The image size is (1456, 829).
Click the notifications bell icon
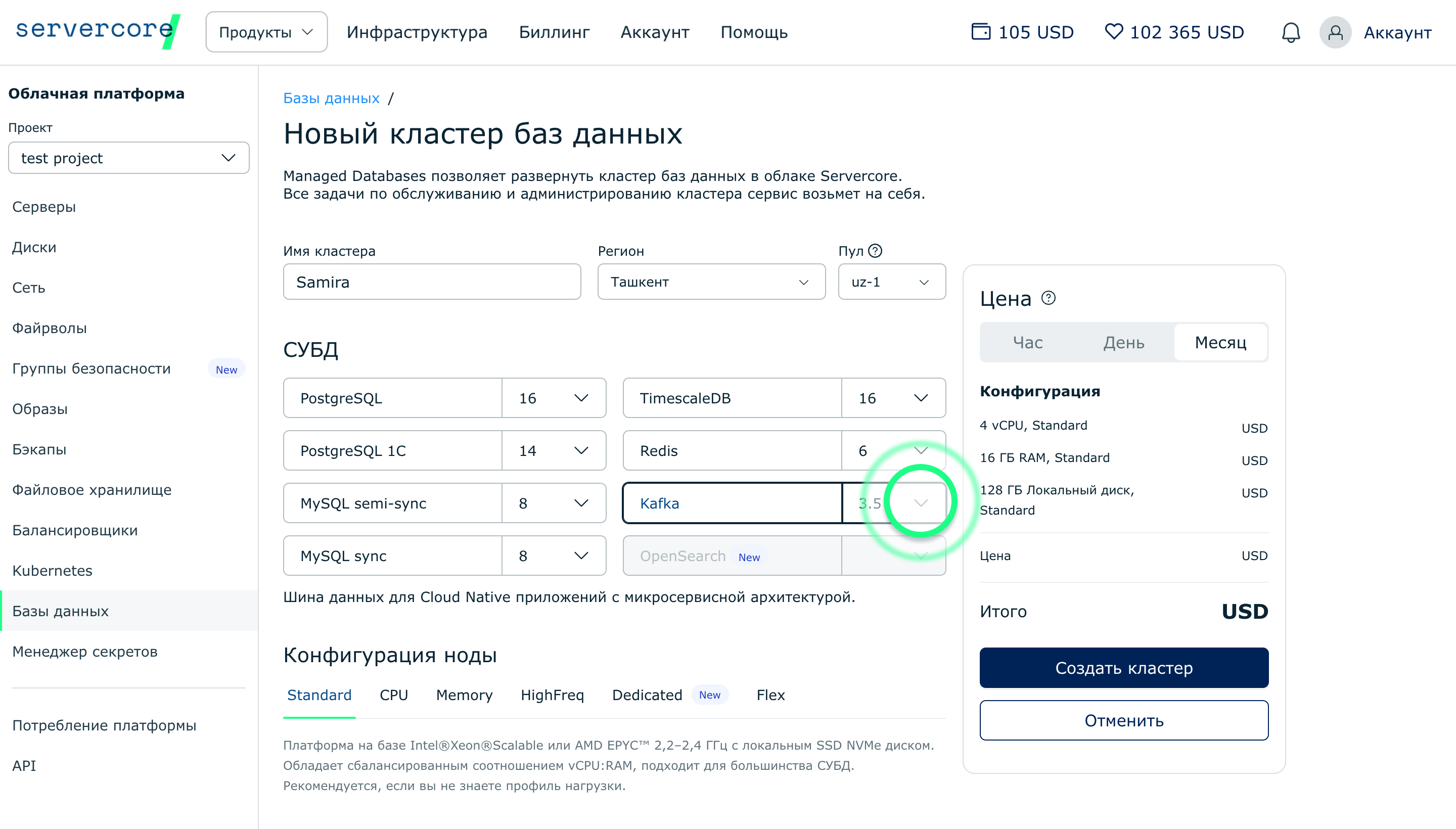click(x=1290, y=32)
